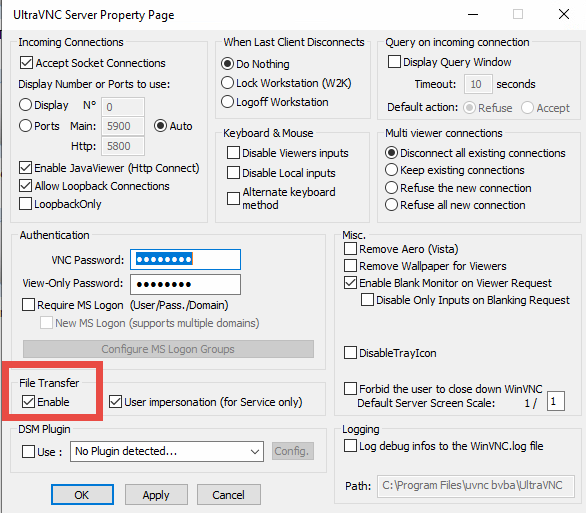The width and height of the screenshot is (586, 513).
Task: Select Refuse default action radio
Action: coord(469,108)
